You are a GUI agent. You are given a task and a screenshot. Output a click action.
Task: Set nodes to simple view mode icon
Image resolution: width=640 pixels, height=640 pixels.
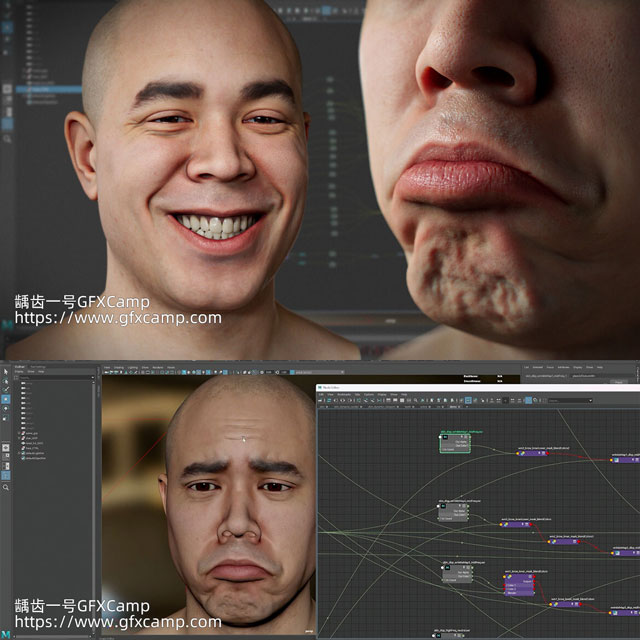click(x=388, y=400)
